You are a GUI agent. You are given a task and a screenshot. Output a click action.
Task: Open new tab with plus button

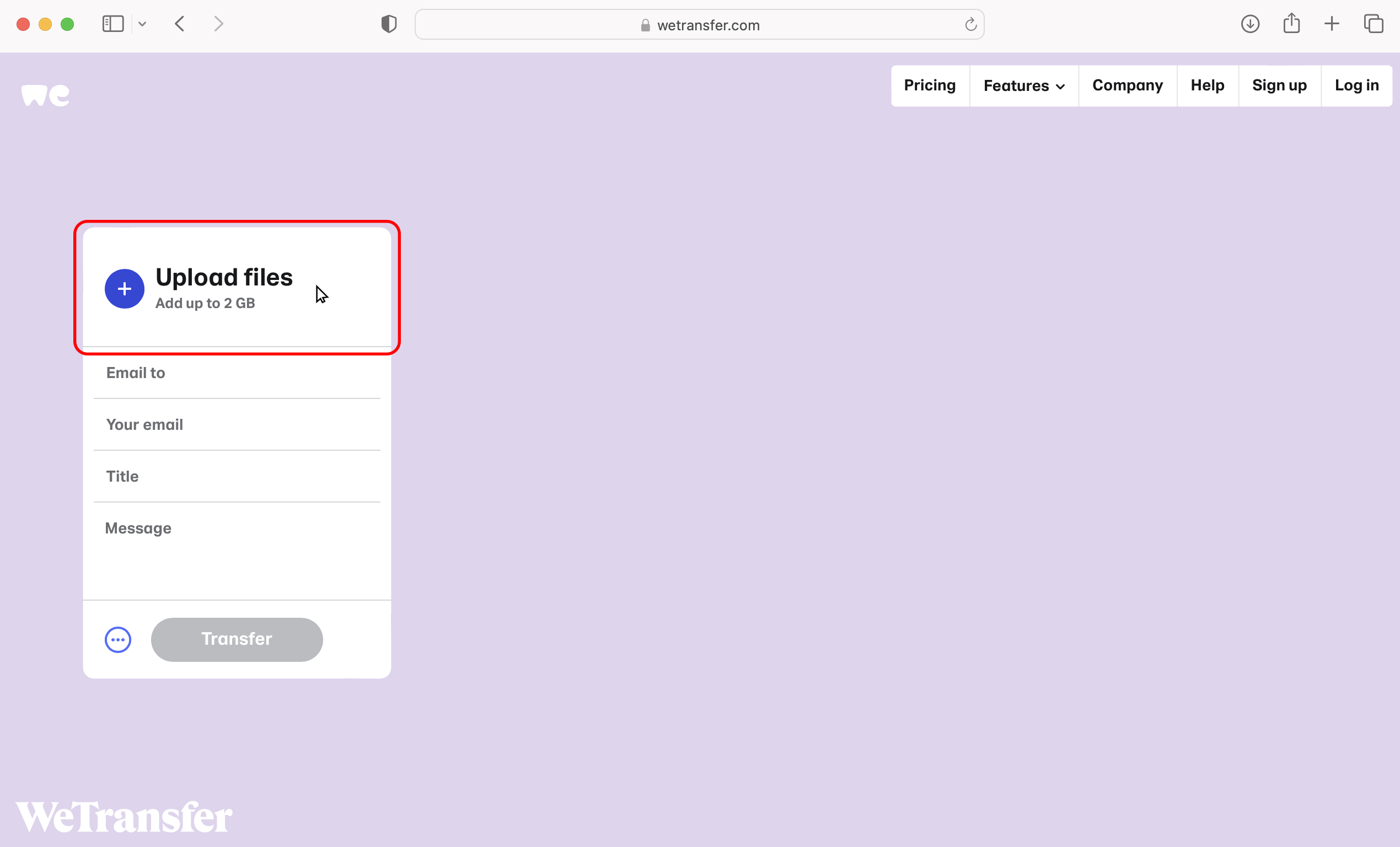pos(1332,24)
